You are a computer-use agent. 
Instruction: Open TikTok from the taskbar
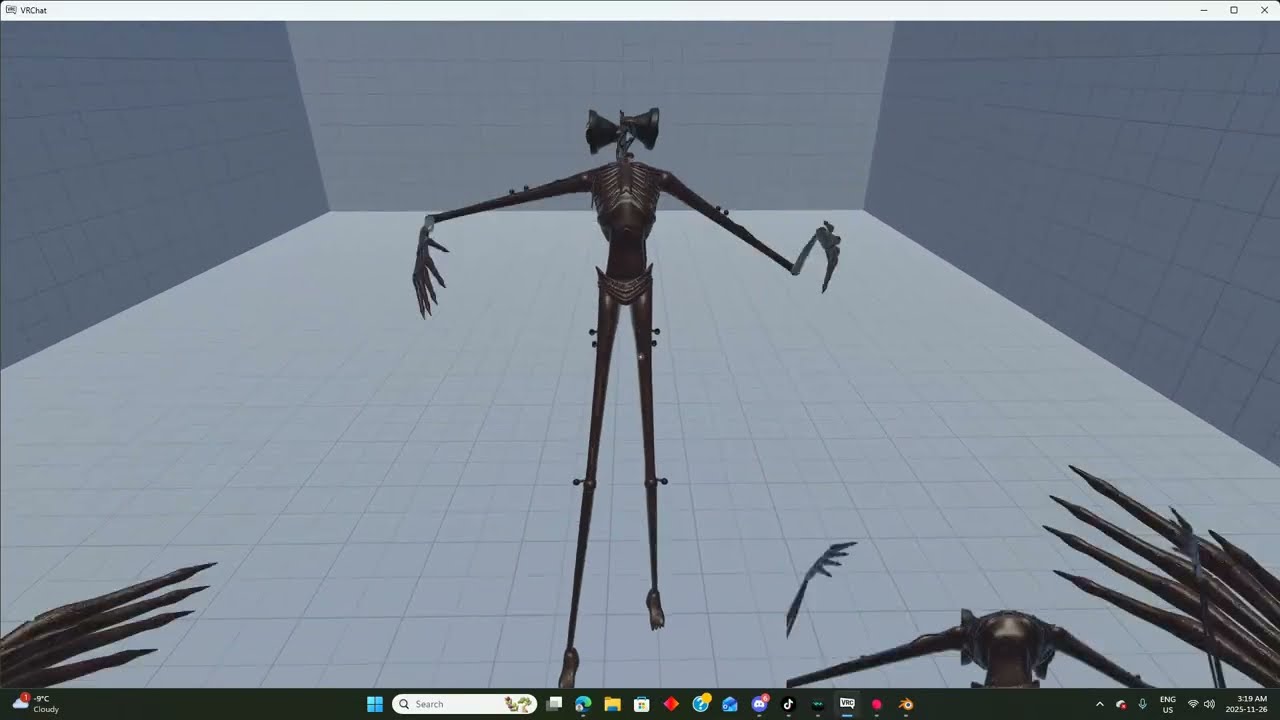click(788, 704)
